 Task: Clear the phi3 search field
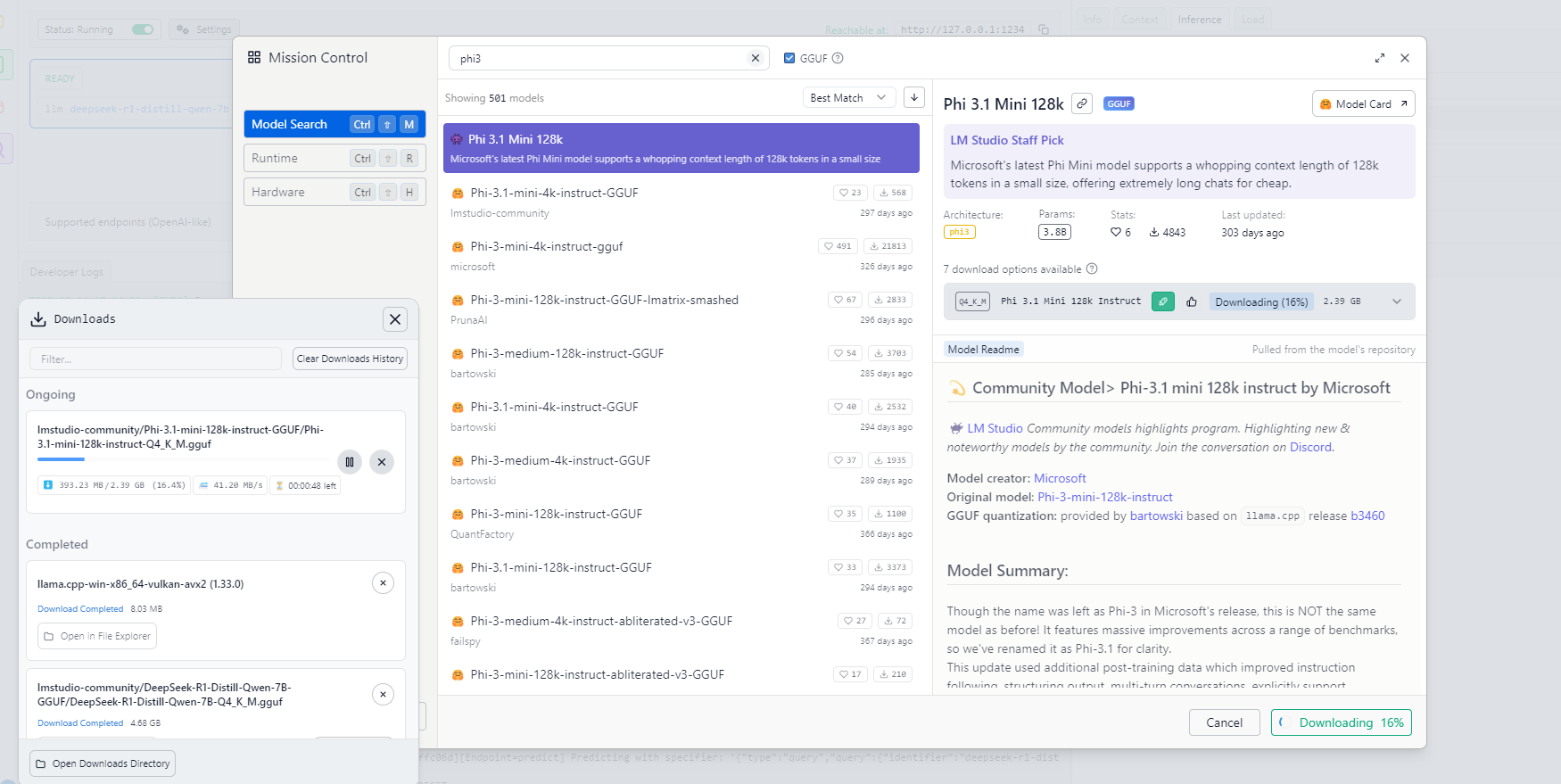pos(756,58)
